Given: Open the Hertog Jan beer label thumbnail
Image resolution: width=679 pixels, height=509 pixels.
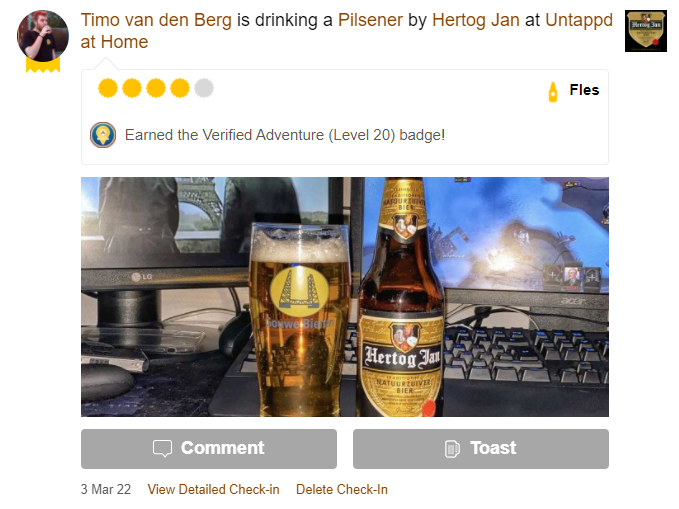Looking at the screenshot, I should 646,31.
